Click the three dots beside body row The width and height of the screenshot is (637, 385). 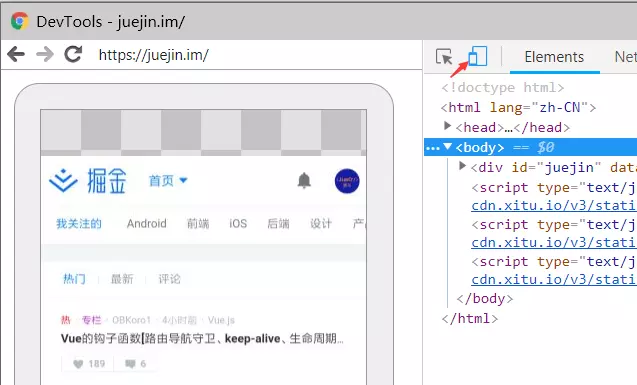(433, 149)
